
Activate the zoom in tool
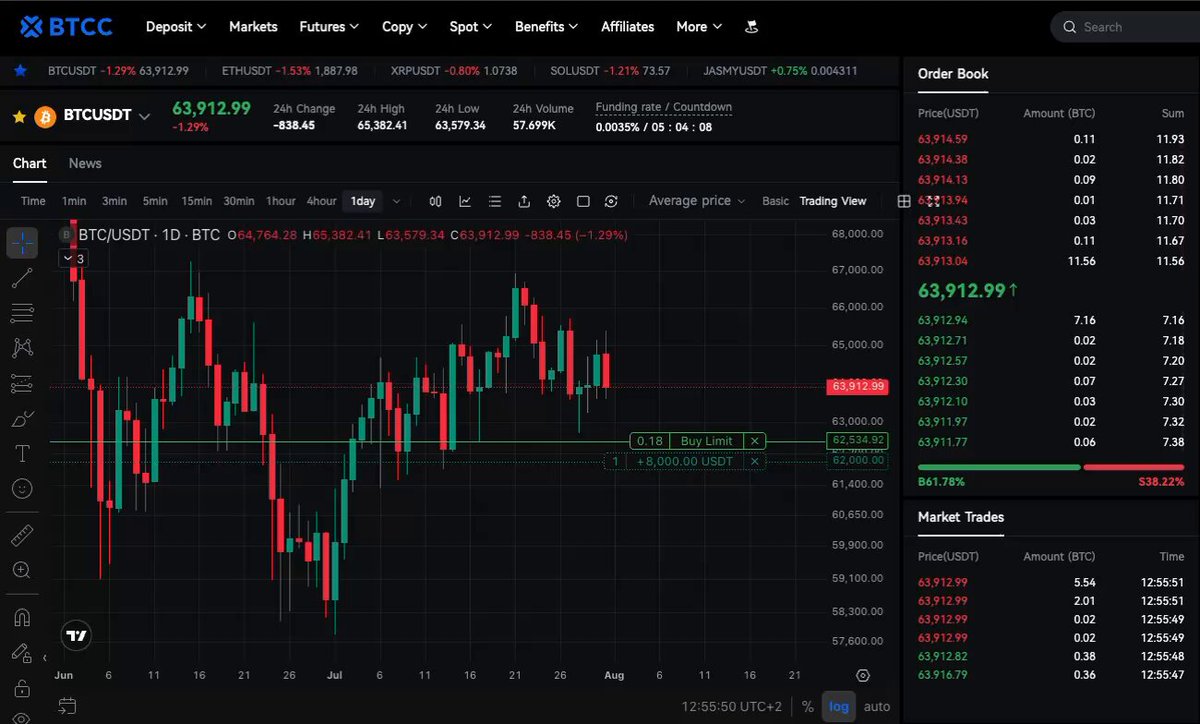click(x=22, y=570)
